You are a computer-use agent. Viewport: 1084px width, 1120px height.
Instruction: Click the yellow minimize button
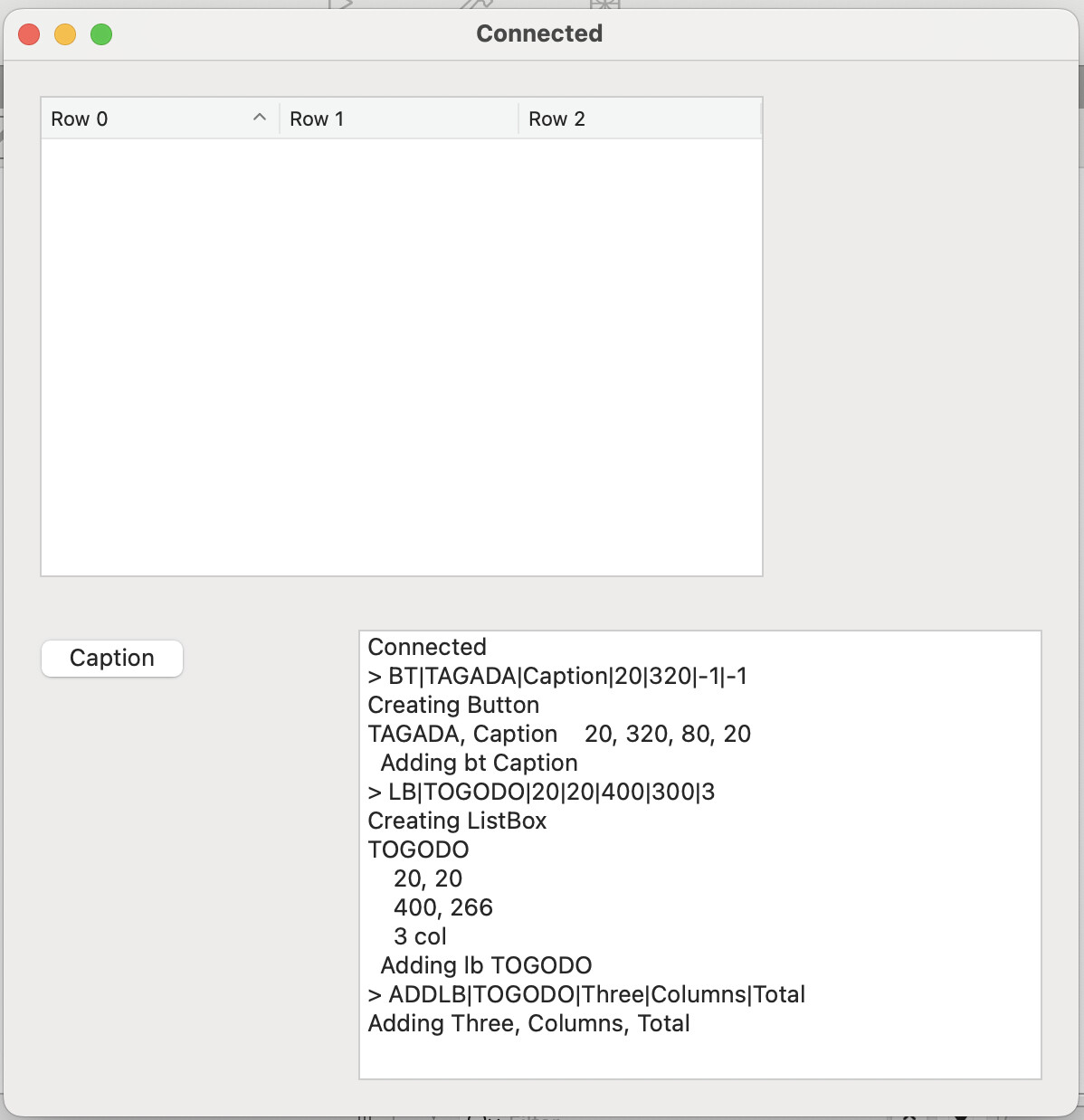click(64, 33)
